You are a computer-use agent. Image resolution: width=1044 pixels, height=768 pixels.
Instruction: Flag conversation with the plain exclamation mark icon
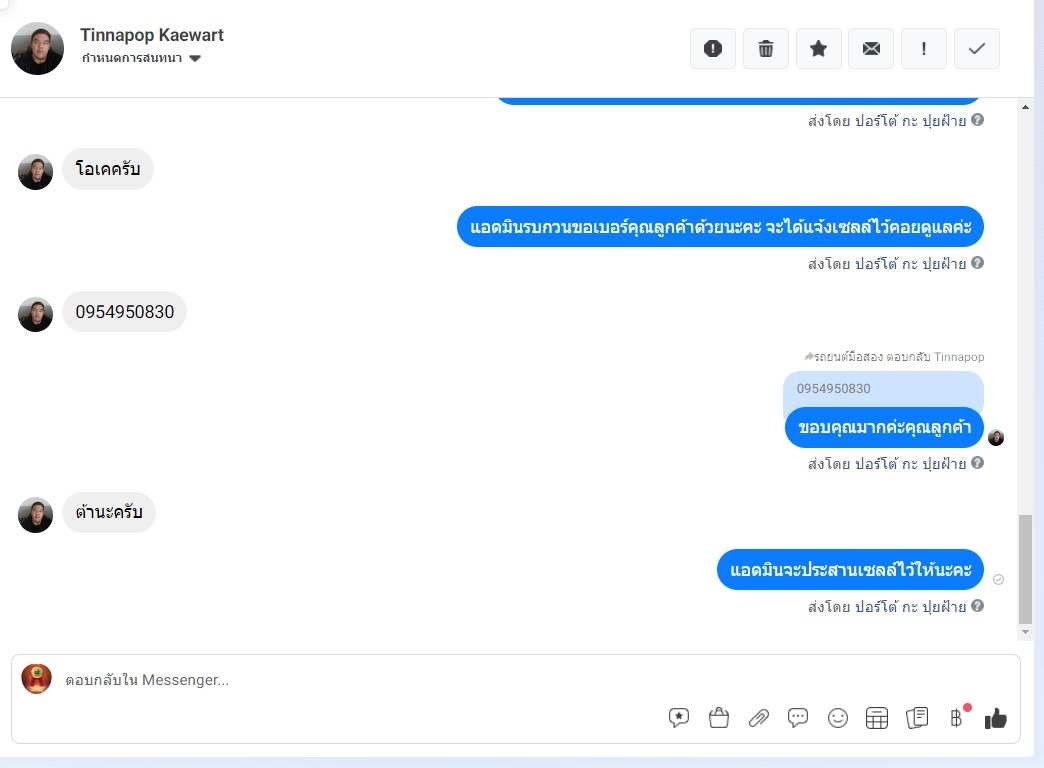pos(923,49)
